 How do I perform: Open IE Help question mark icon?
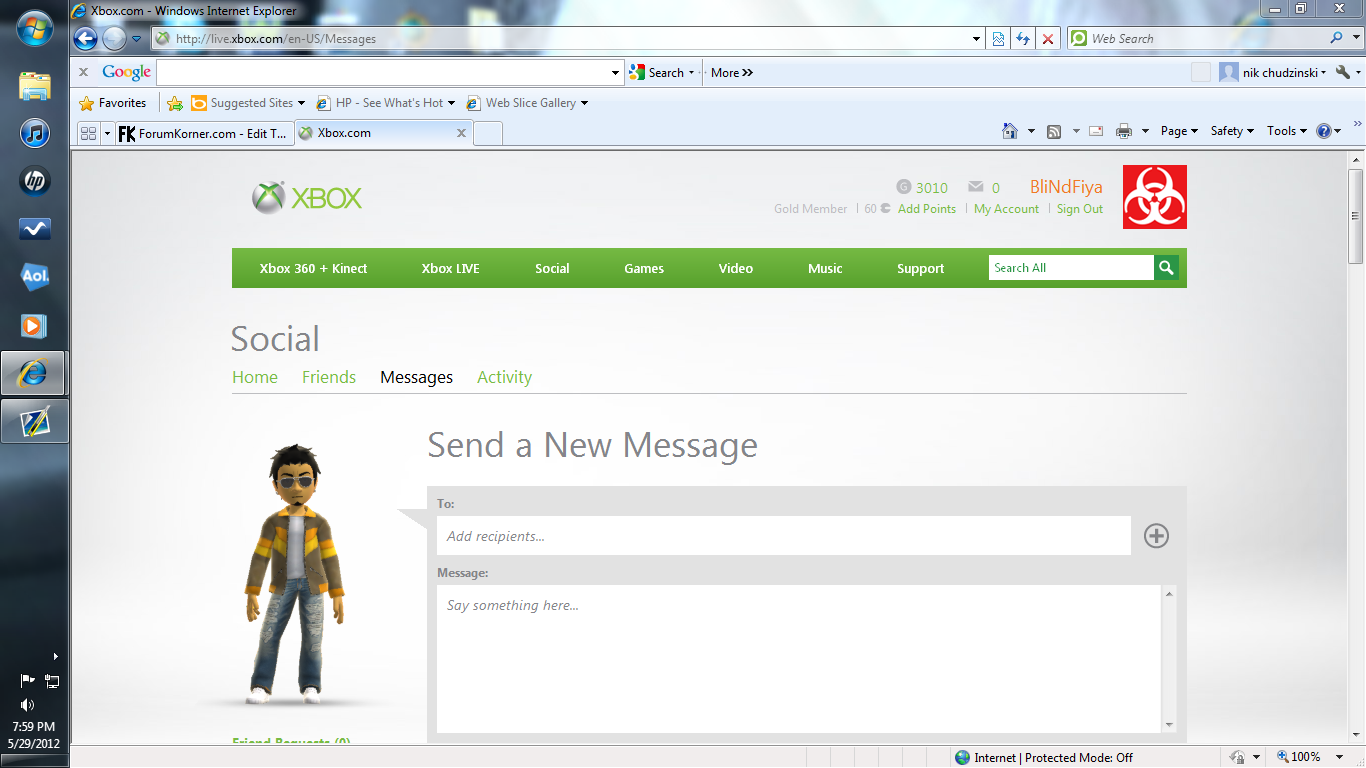pos(1324,131)
